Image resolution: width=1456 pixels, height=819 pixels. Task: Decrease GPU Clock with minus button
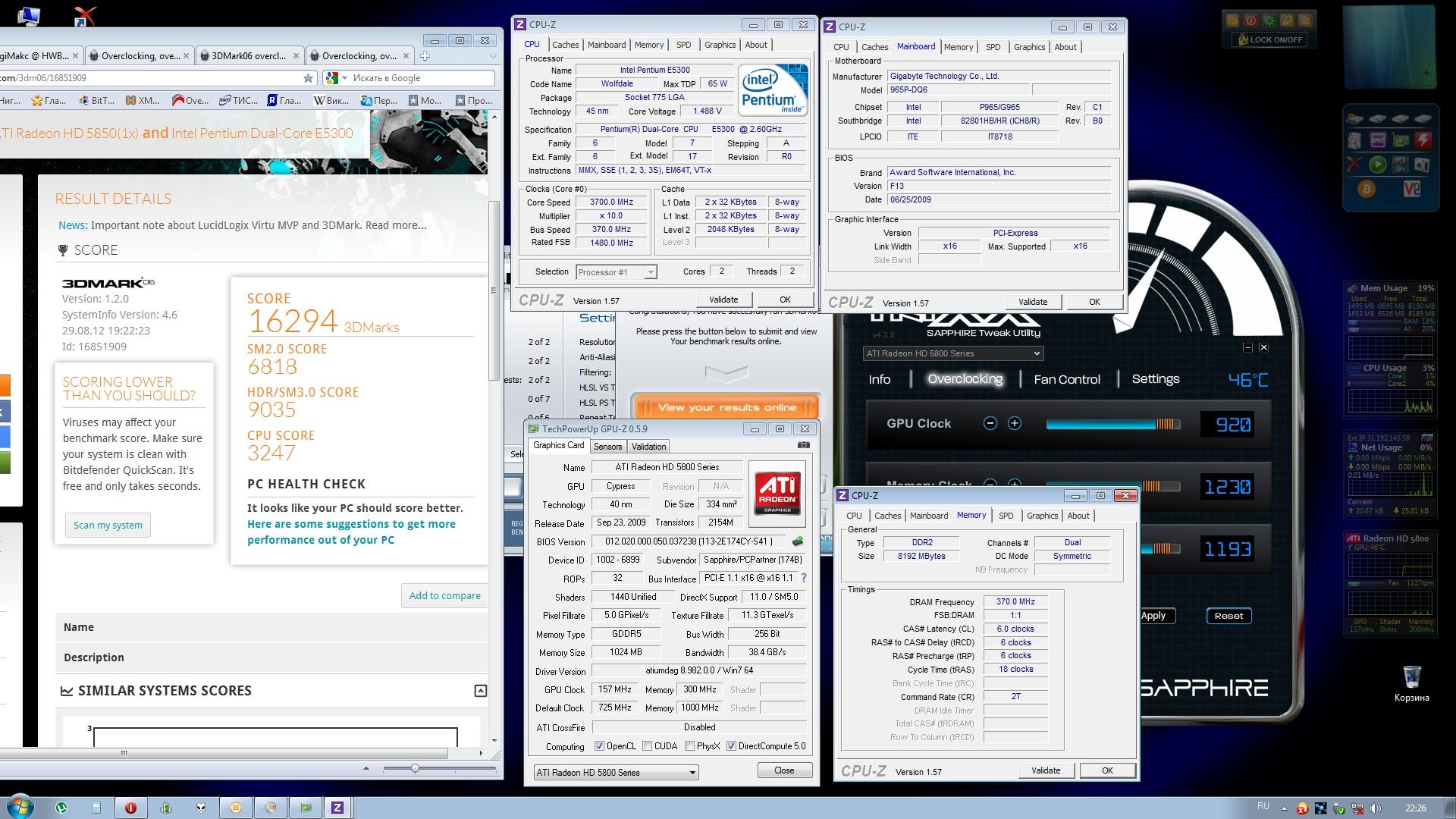click(990, 423)
